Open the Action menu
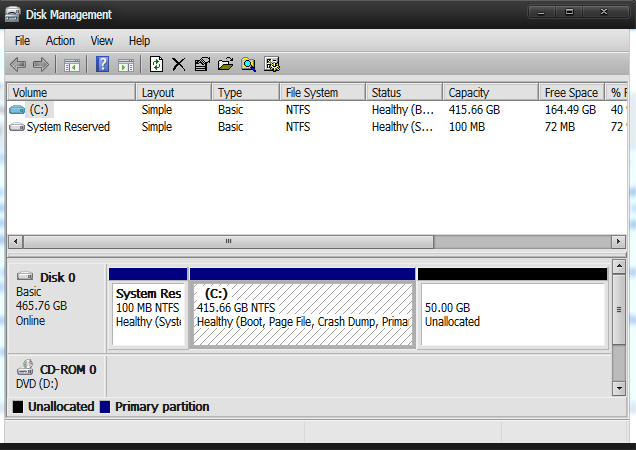Screen dimensions: 636x450 coord(60,41)
